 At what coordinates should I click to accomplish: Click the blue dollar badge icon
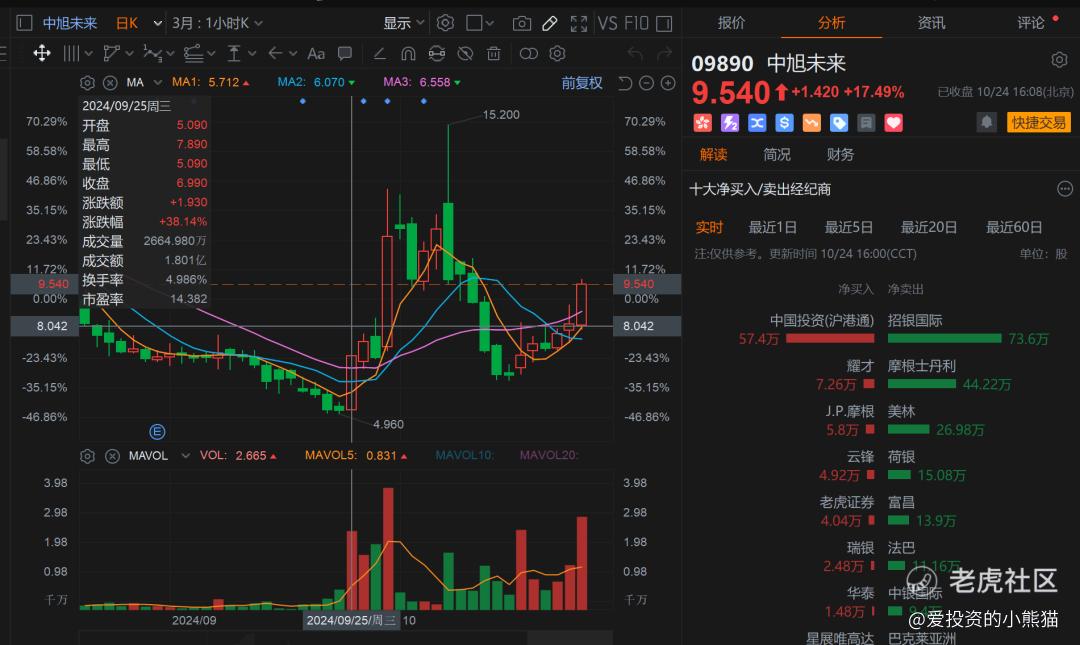(784, 123)
